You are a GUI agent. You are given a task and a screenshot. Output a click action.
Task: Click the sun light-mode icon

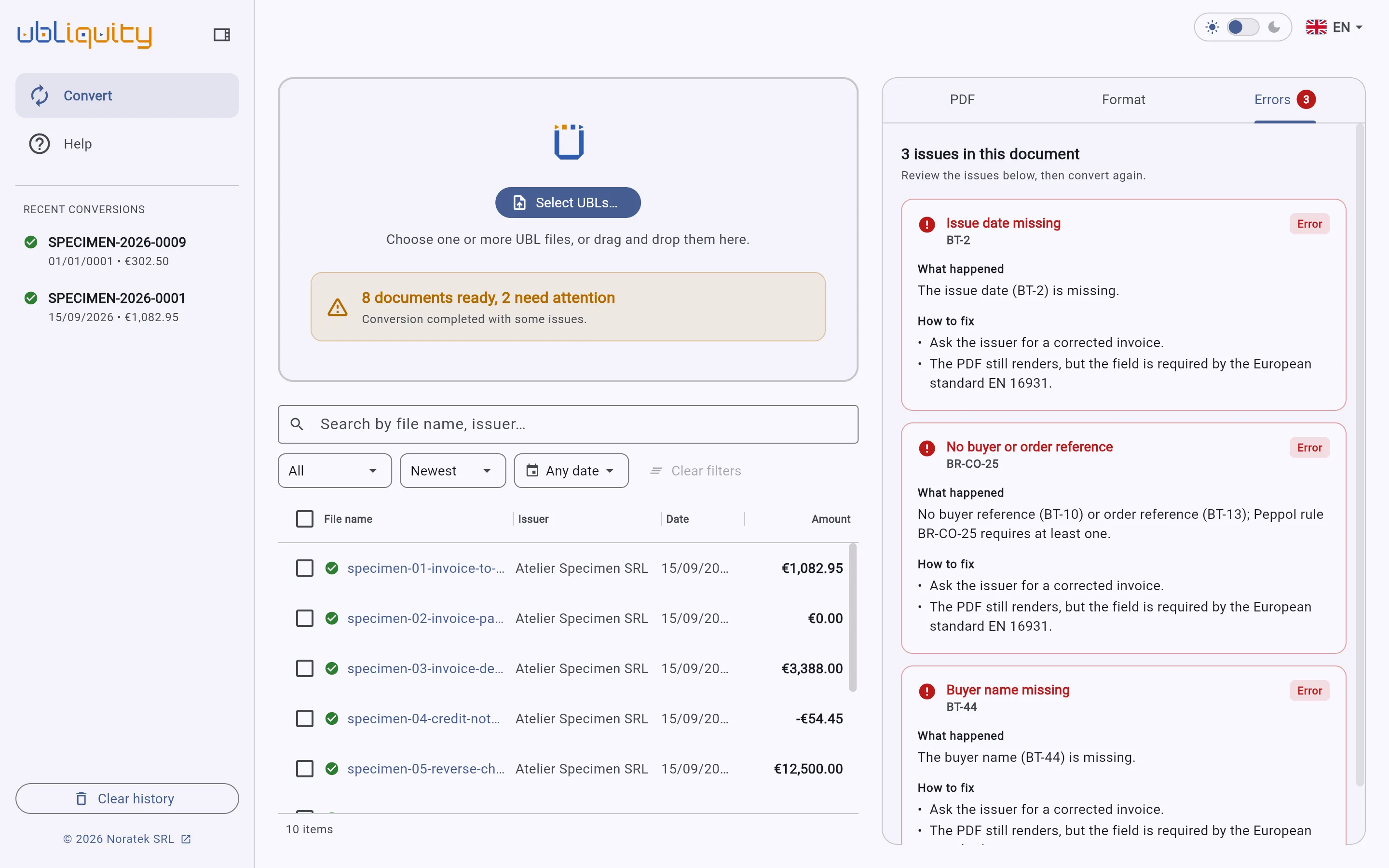coord(1212,27)
